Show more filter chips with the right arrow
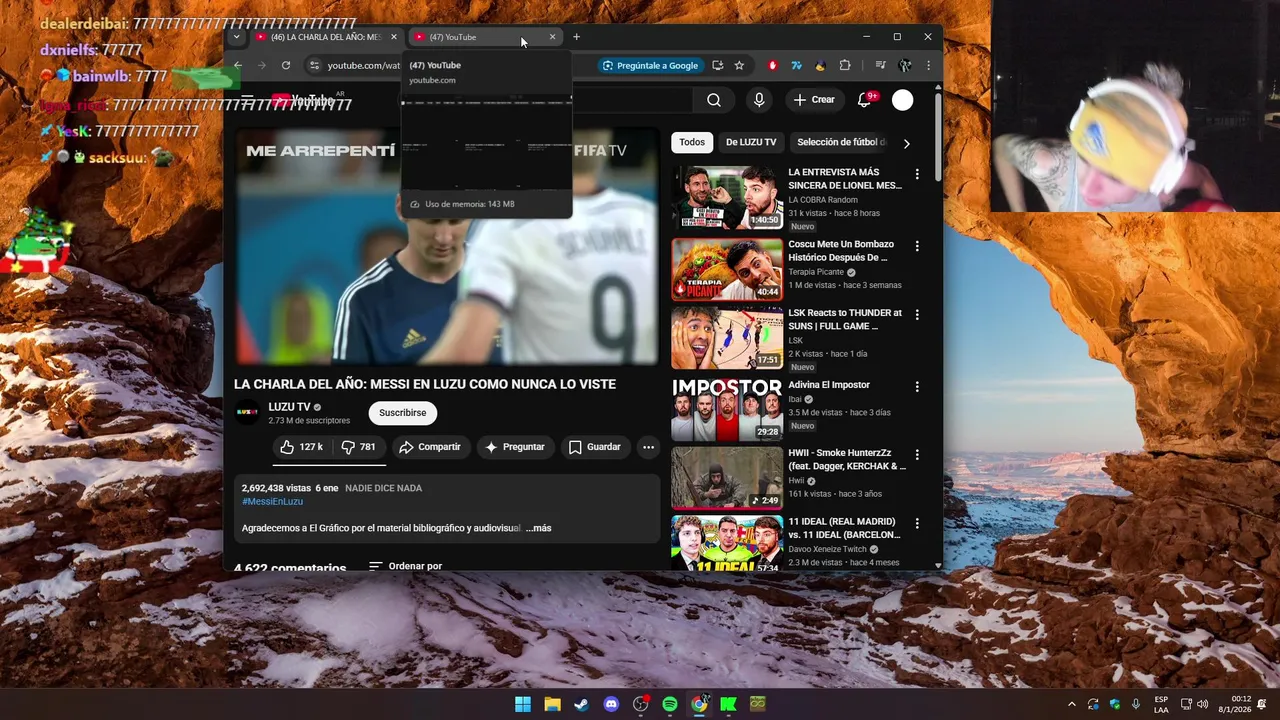Viewport: 1280px width, 720px height. point(906,143)
